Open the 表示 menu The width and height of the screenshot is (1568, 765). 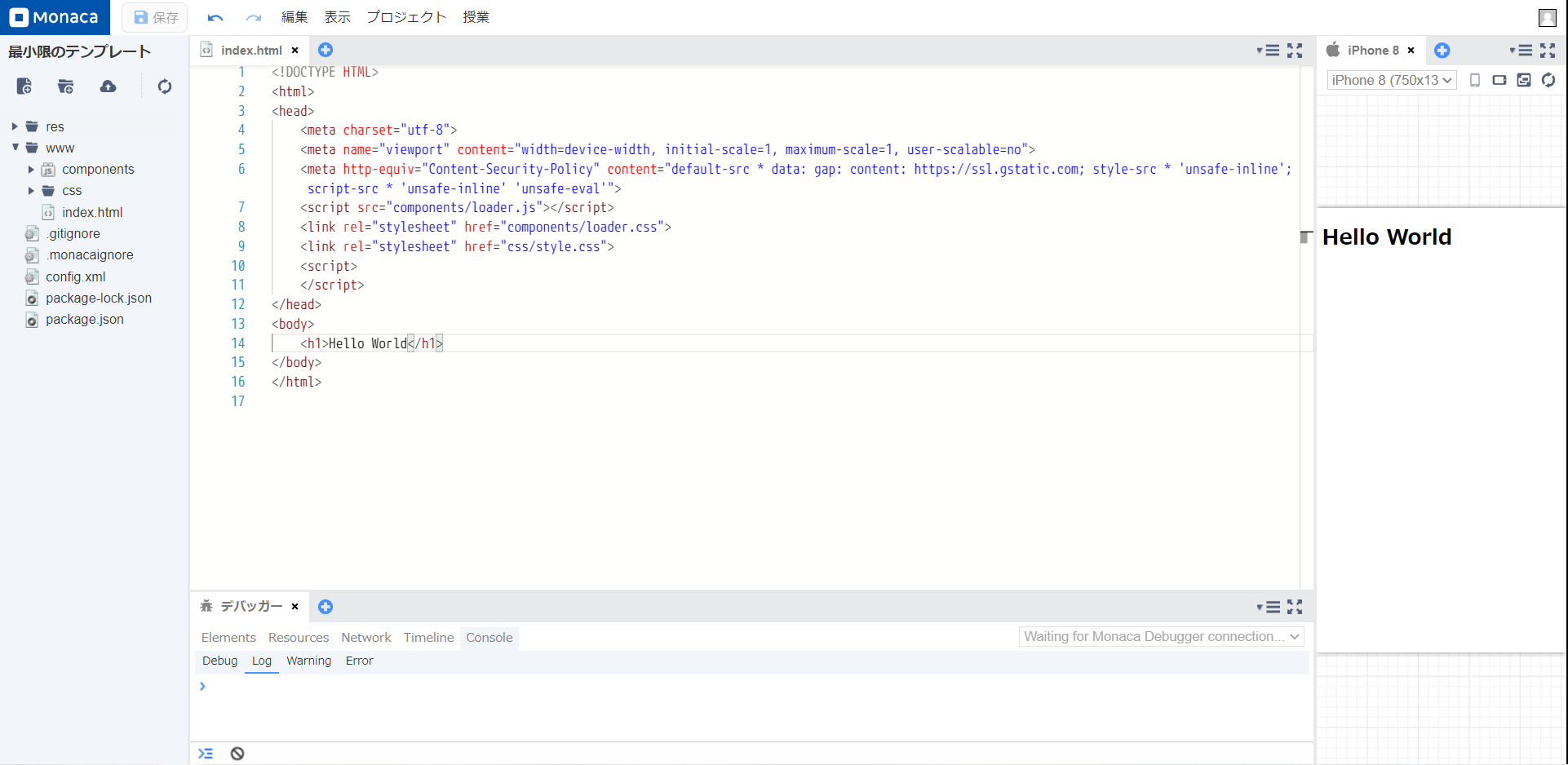(337, 17)
